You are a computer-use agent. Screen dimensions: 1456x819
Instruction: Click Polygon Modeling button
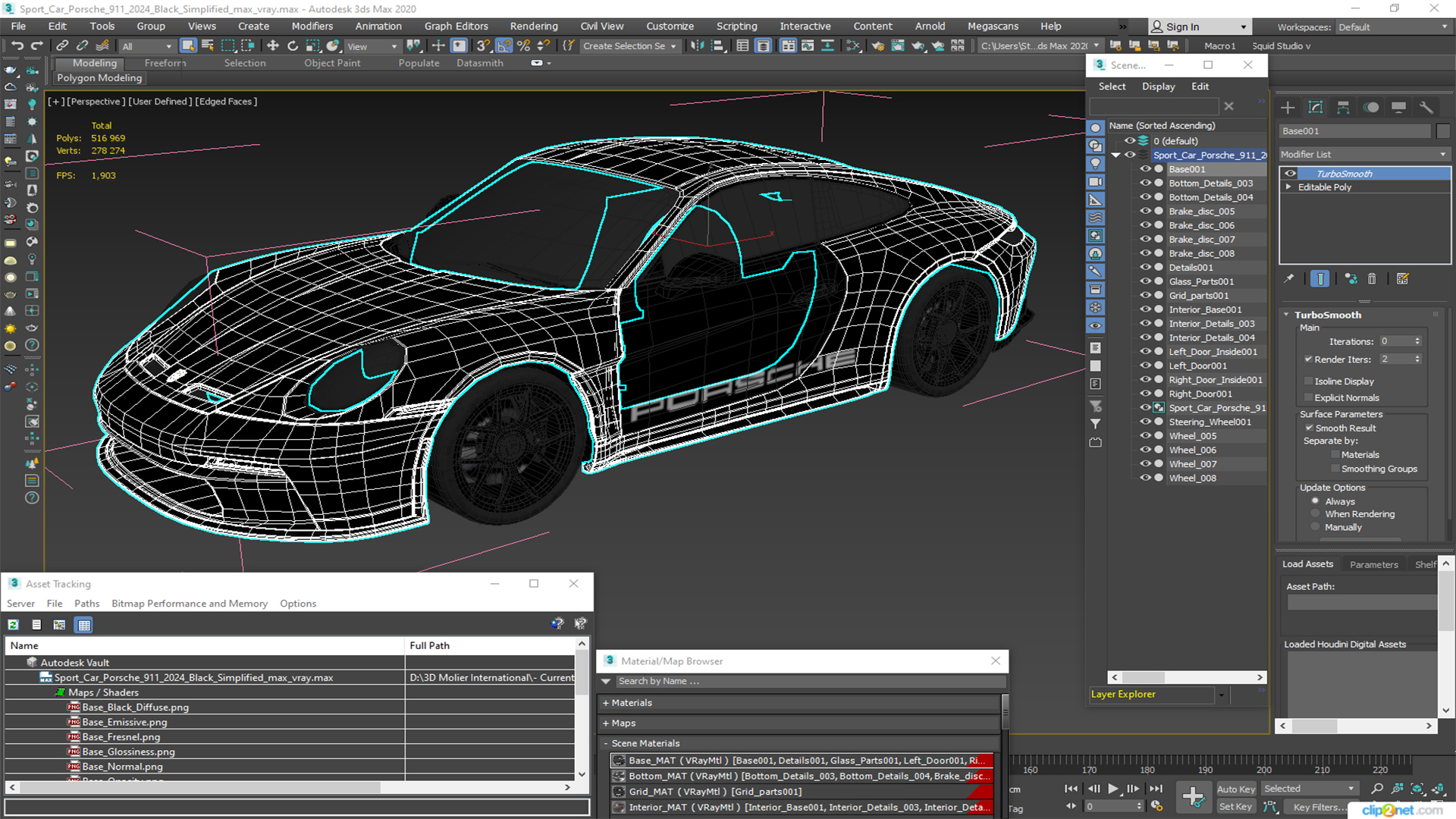click(99, 77)
